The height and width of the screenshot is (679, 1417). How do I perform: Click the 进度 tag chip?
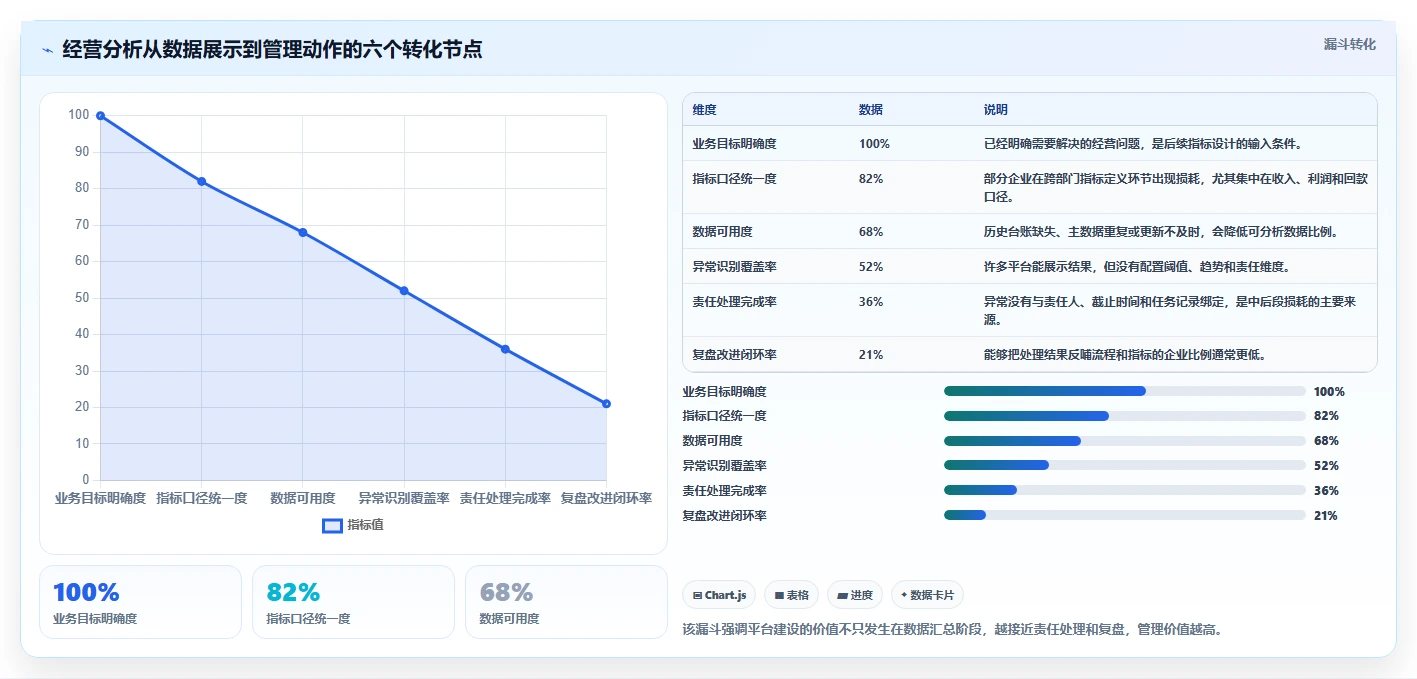[x=854, y=595]
